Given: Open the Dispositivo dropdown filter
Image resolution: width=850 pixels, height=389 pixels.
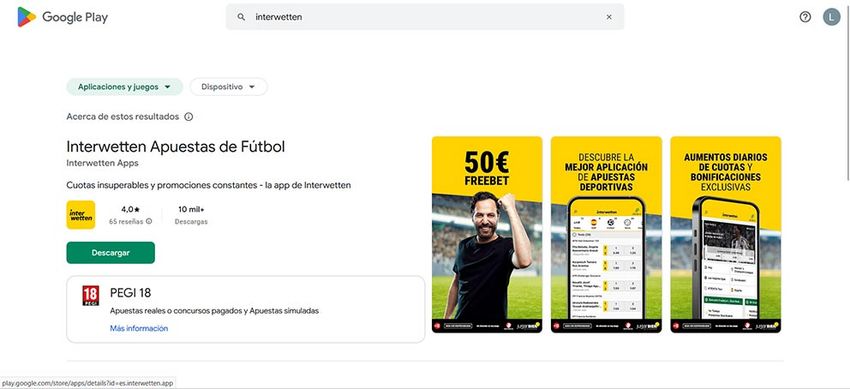Looking at the screenshot, I should point(229,87).
